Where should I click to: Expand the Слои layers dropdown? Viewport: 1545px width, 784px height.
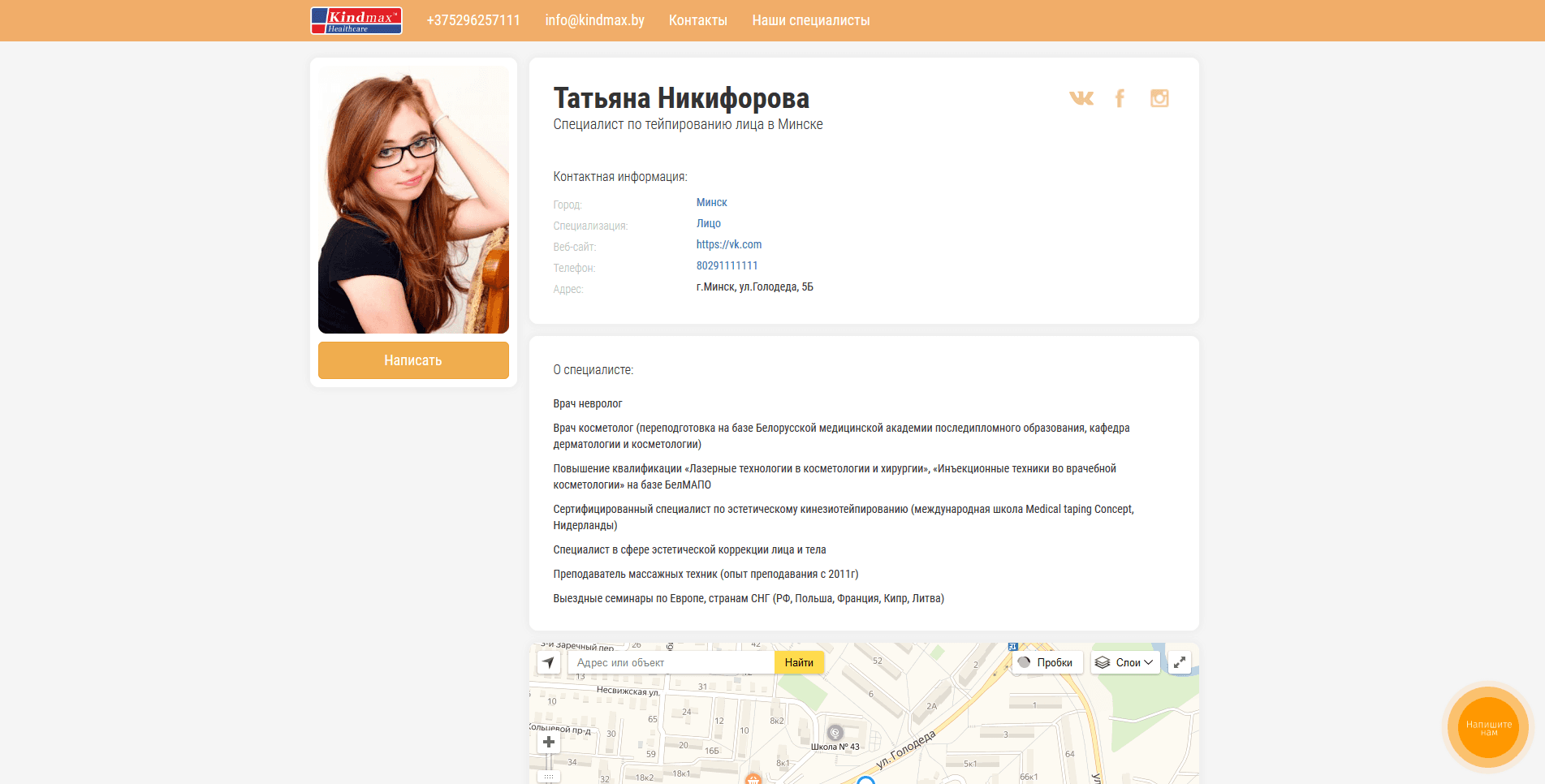tap(1124, 662)
